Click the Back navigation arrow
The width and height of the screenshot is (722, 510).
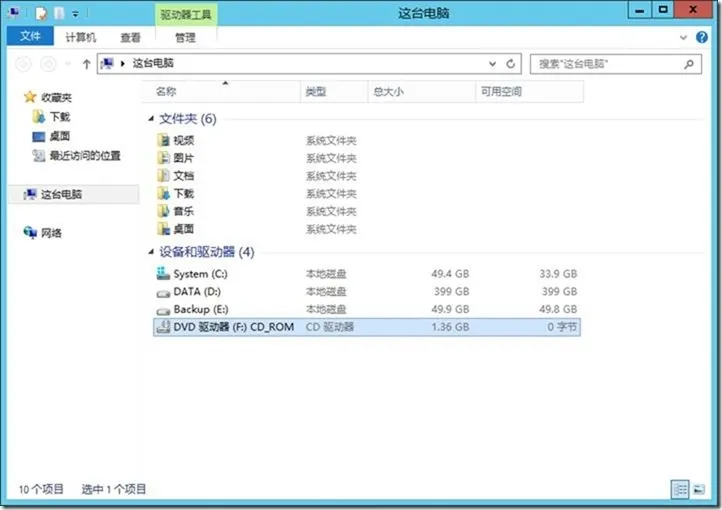click(x=24, y=64)
